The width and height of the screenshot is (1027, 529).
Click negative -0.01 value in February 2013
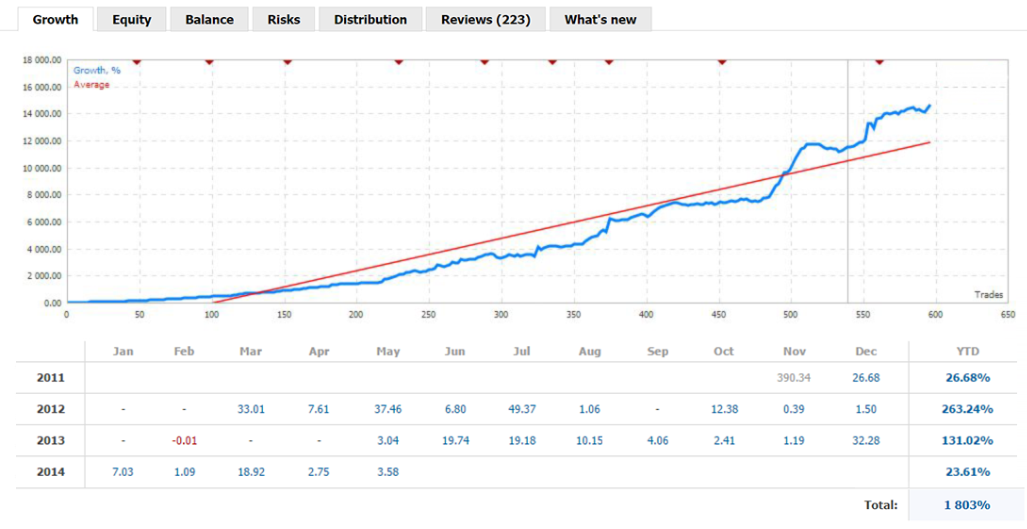[185, 440]
